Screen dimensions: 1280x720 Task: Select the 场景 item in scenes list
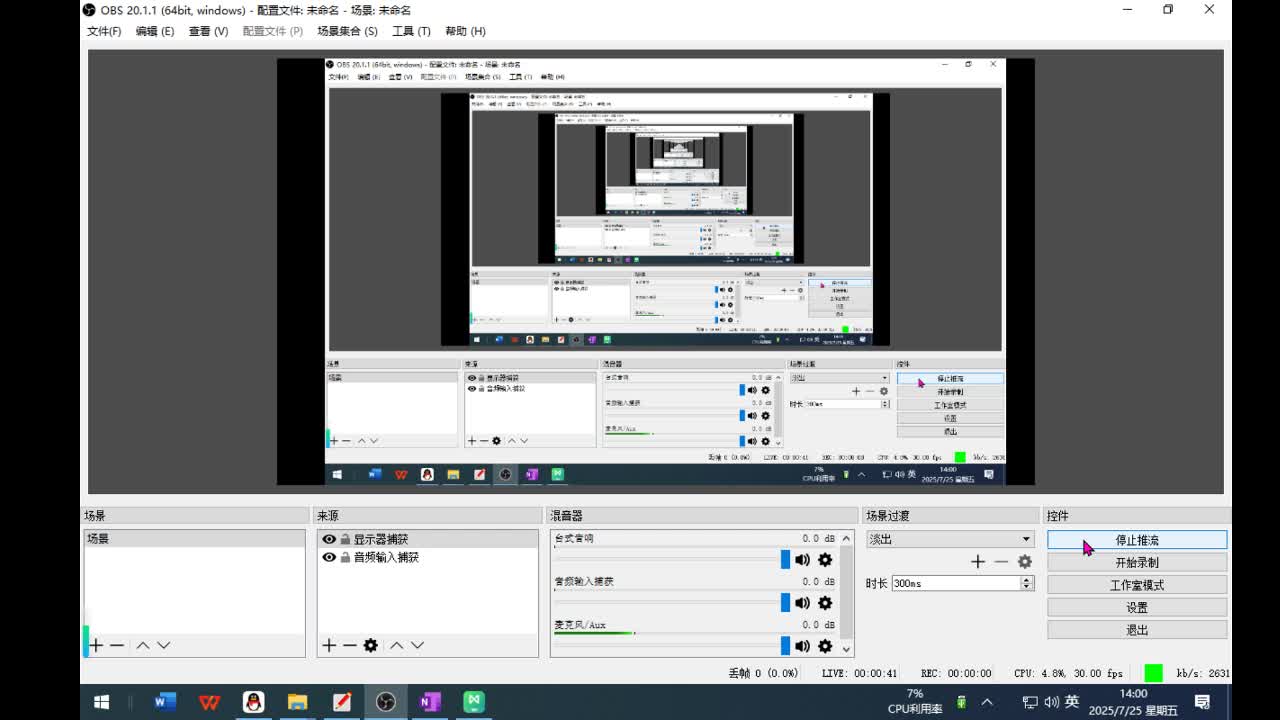194,539
